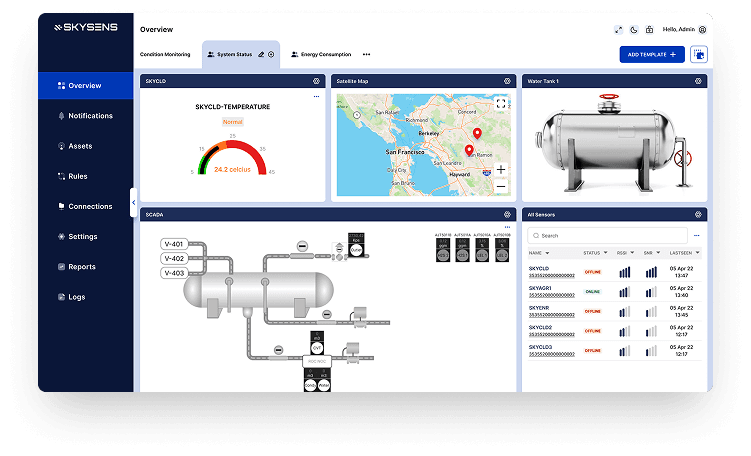Switch to the Energy Consumption tab
This screenshot has width=751, height=456.
pos(324,54)
